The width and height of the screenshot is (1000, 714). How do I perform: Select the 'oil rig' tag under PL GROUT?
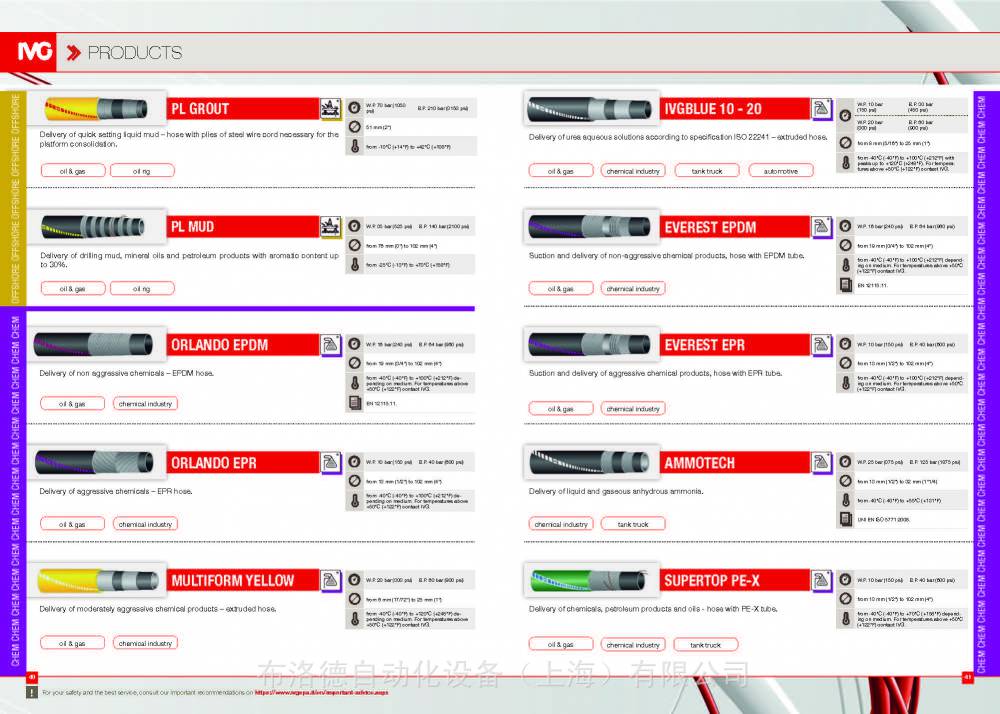click(142, 171)
